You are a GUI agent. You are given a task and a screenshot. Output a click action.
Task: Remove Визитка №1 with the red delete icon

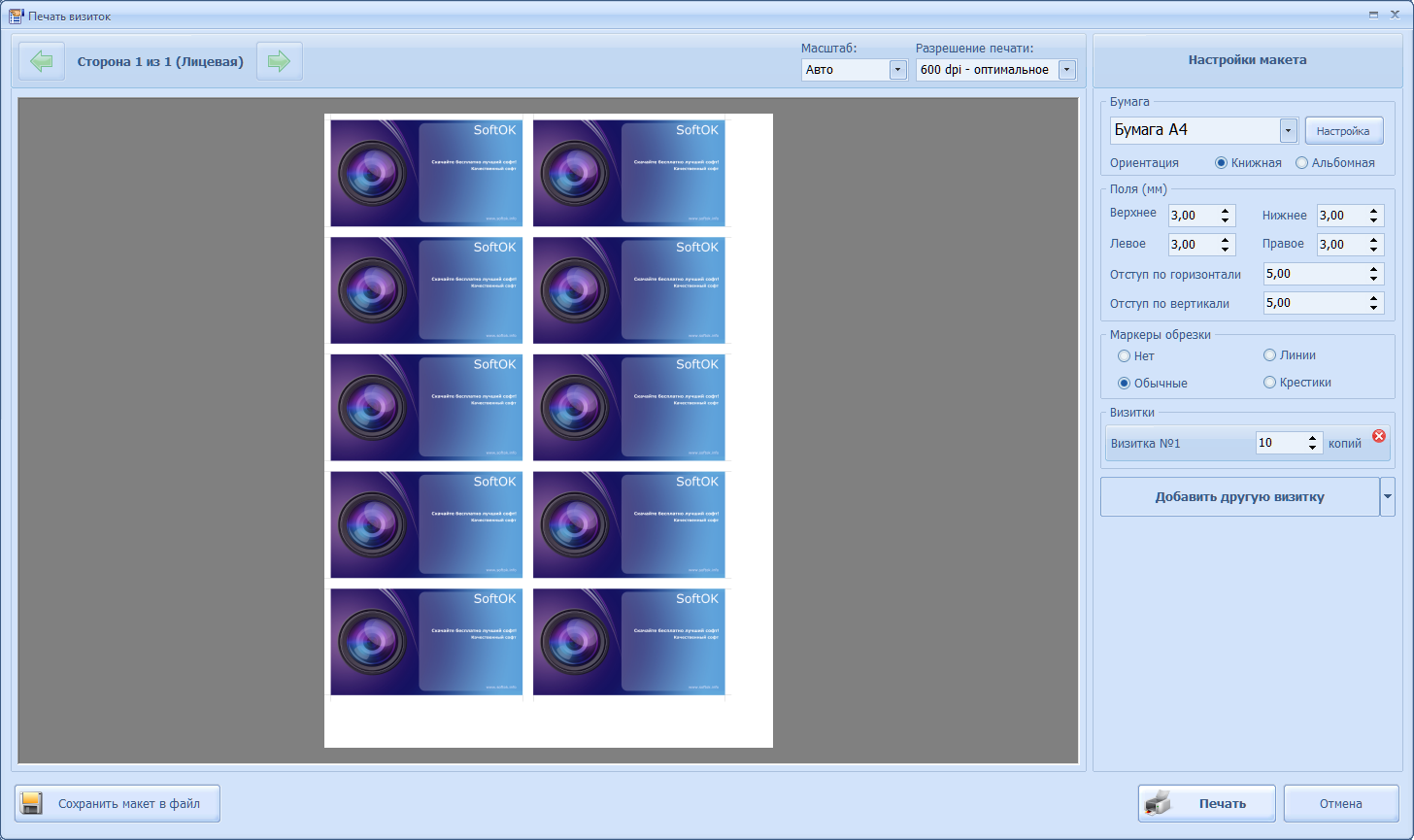(x=1378, y=436)
